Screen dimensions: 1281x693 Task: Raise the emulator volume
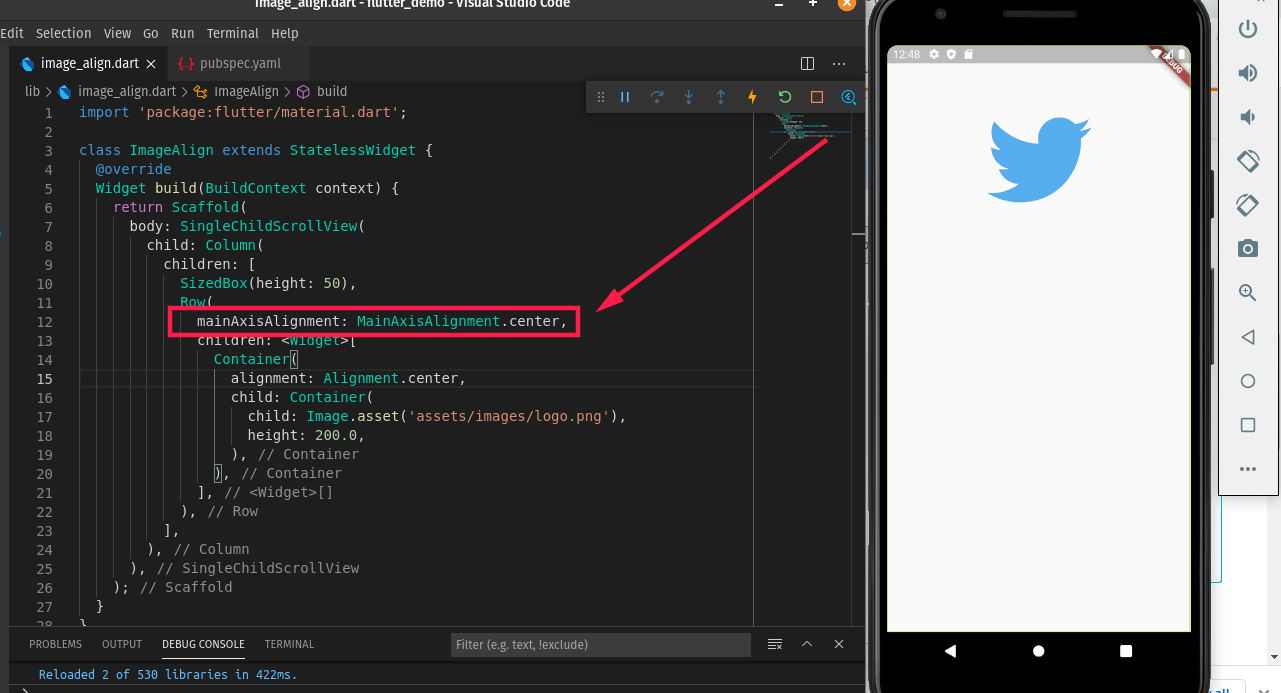point(1248,73)
